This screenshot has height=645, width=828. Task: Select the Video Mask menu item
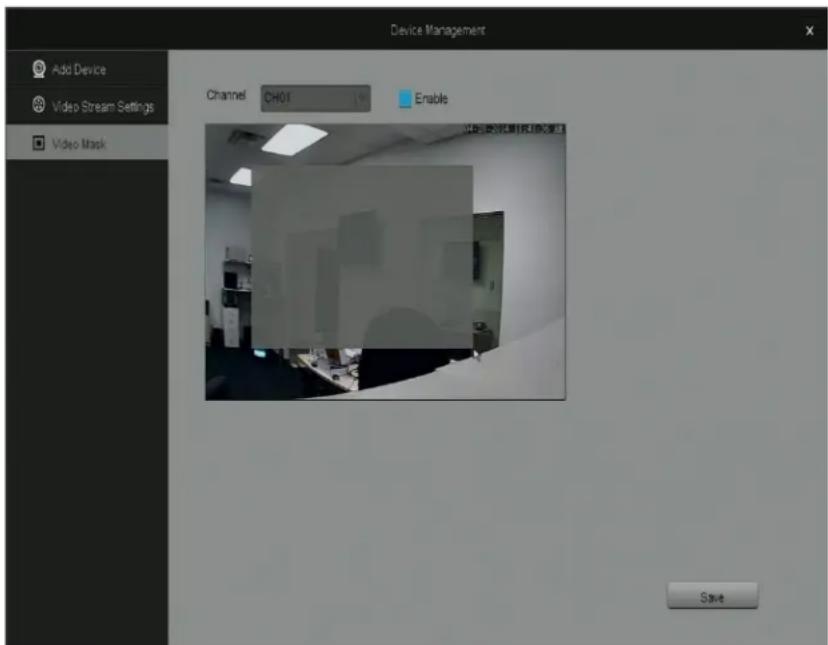pyautogui.click(x=87, y=143)
